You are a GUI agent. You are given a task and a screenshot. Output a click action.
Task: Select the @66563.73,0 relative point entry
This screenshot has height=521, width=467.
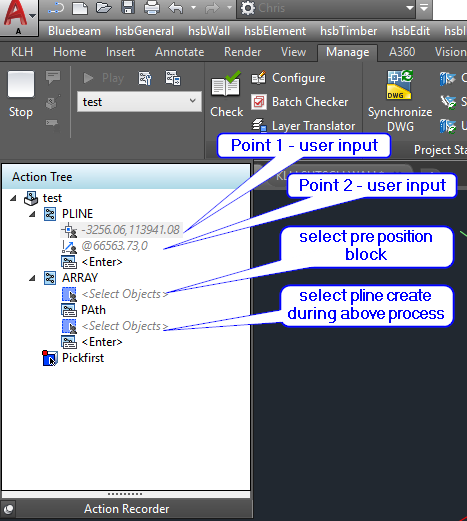(x=114, y=246)
